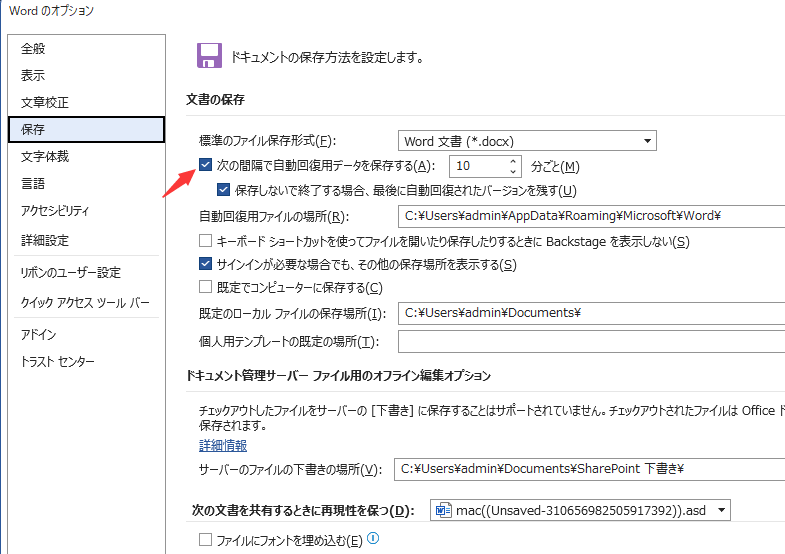Toggle keep last auto-recovered version checkbox

click(x=223, y=190)
